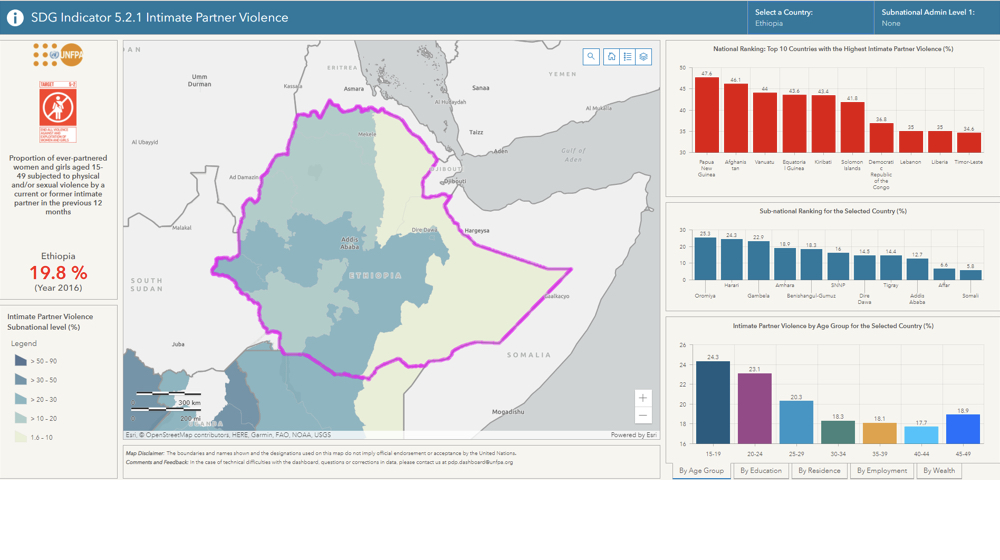Switch to By Education tab
1000x560 pixels.
click(x=761, y=471)
